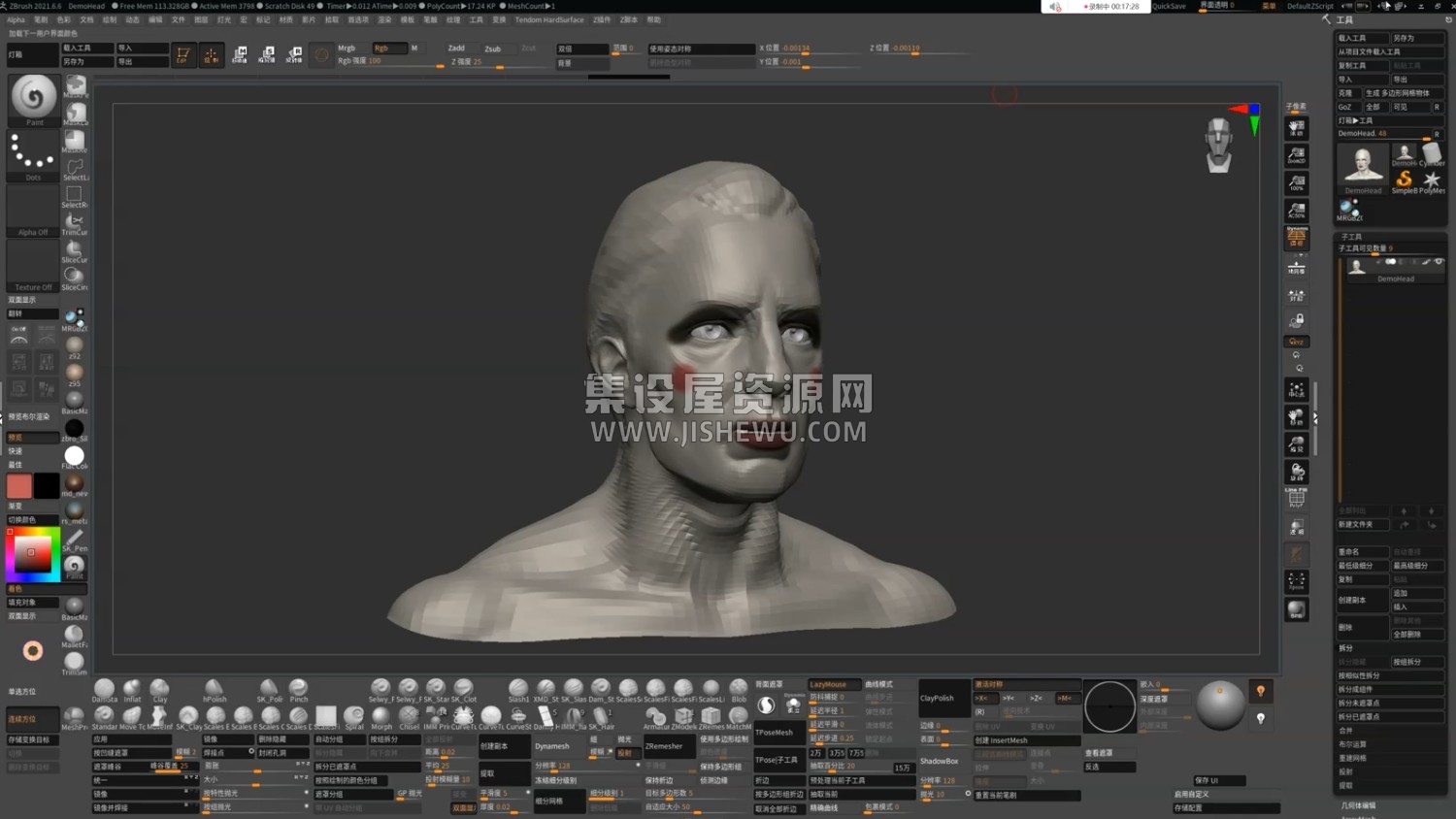Select the Chisel brush
The width and height of the screenshot is (1456, 819).
tap(409, 718)
